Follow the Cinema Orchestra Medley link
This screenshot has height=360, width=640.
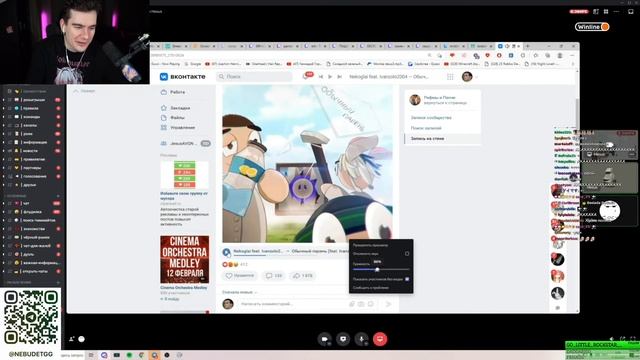184,288
